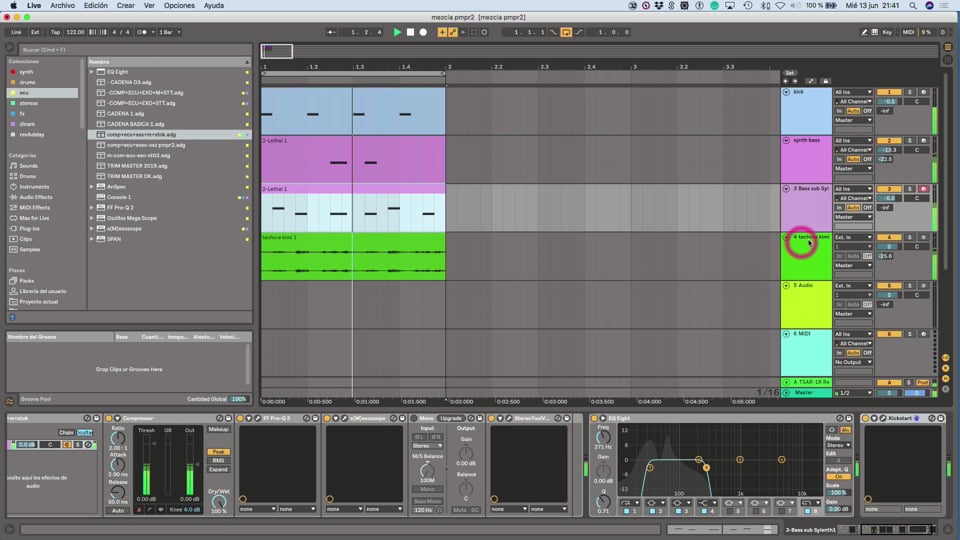This screenshot has height=540, width=960.
Task: Open the Plug-ins category
Action: (x=29, y=228)
